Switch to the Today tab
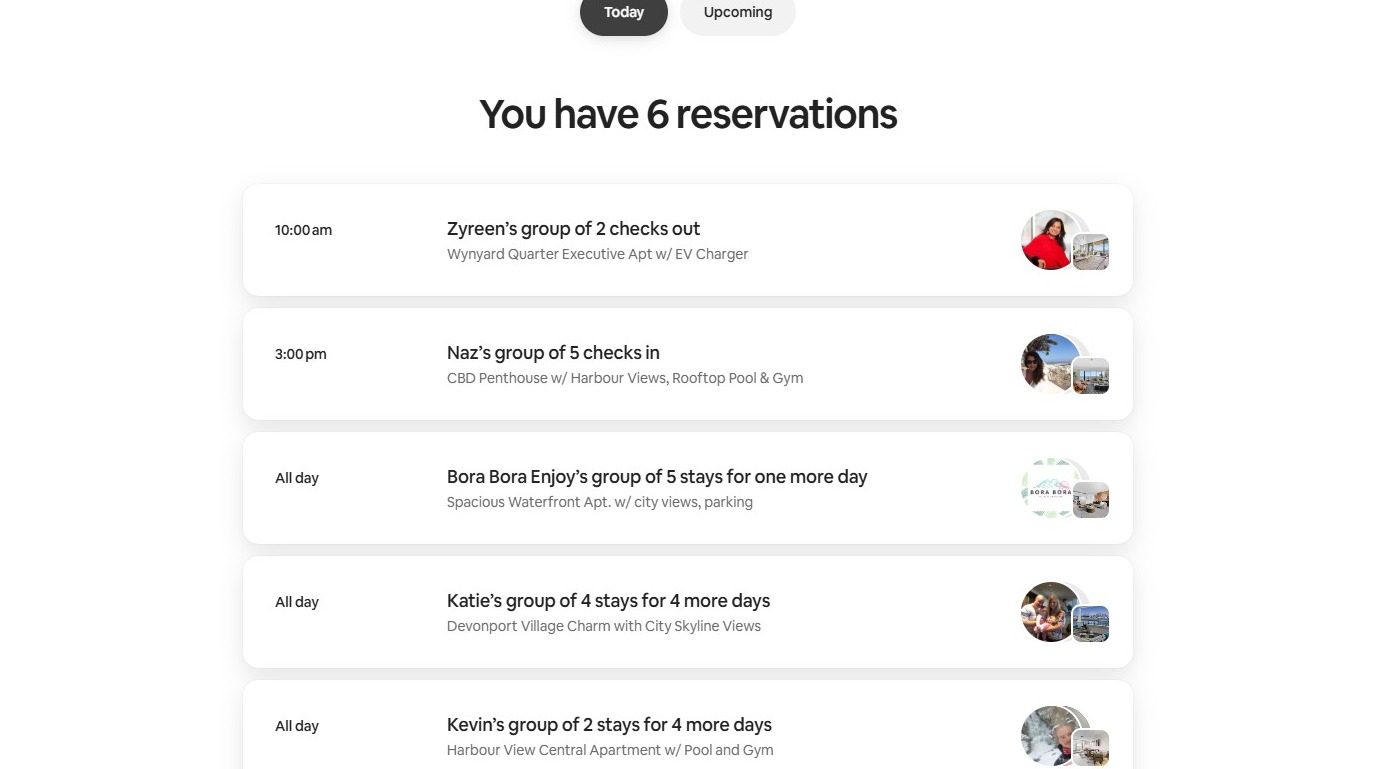Image resolution: width=1376 pixels, height=769 pixels. 624,13
